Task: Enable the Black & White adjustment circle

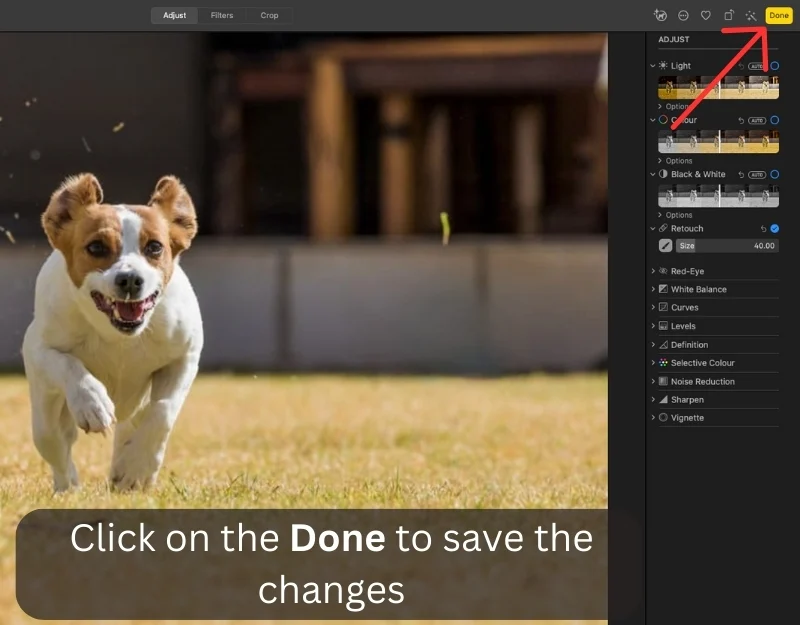Action: pos(774,174)
